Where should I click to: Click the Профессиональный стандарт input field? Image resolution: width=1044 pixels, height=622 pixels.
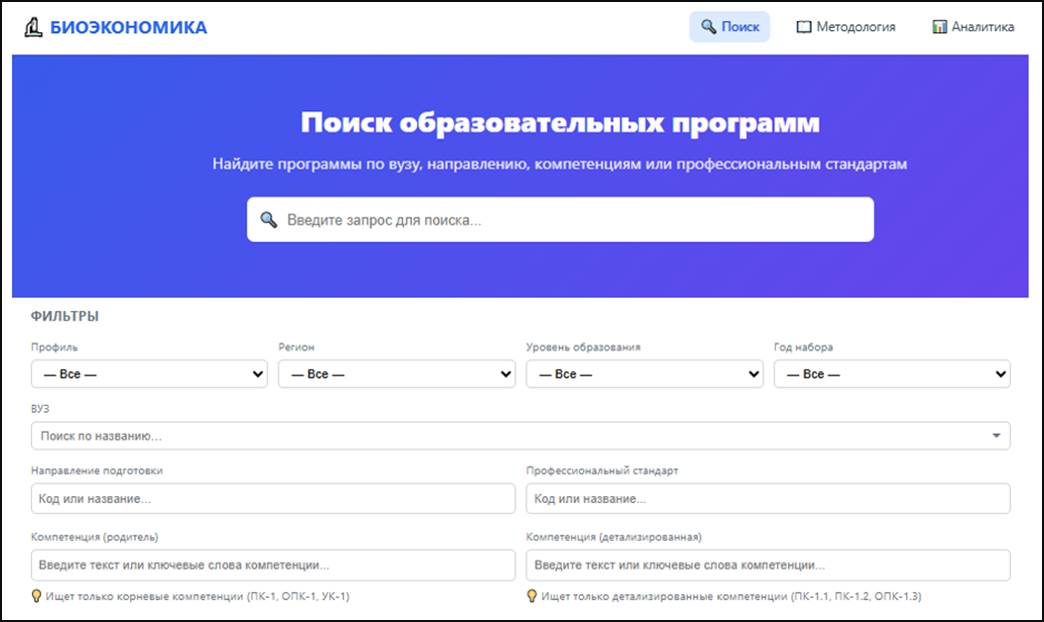click(x=768, y=499)
